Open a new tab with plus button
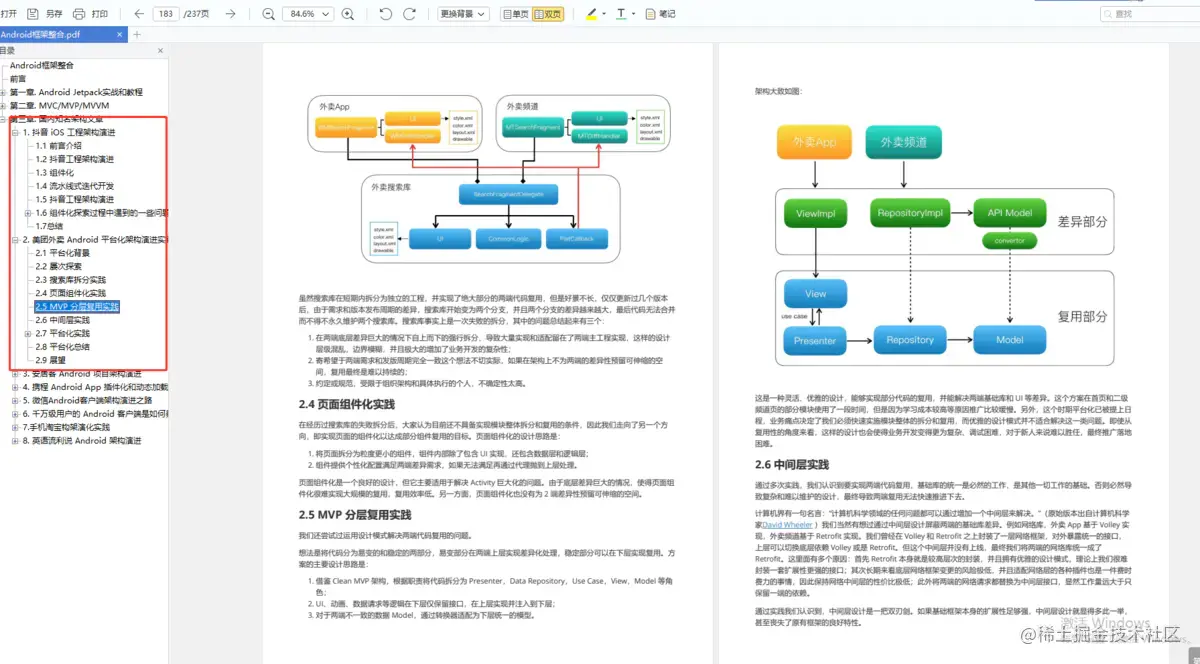1200x664 pixels. click(137, 34)
